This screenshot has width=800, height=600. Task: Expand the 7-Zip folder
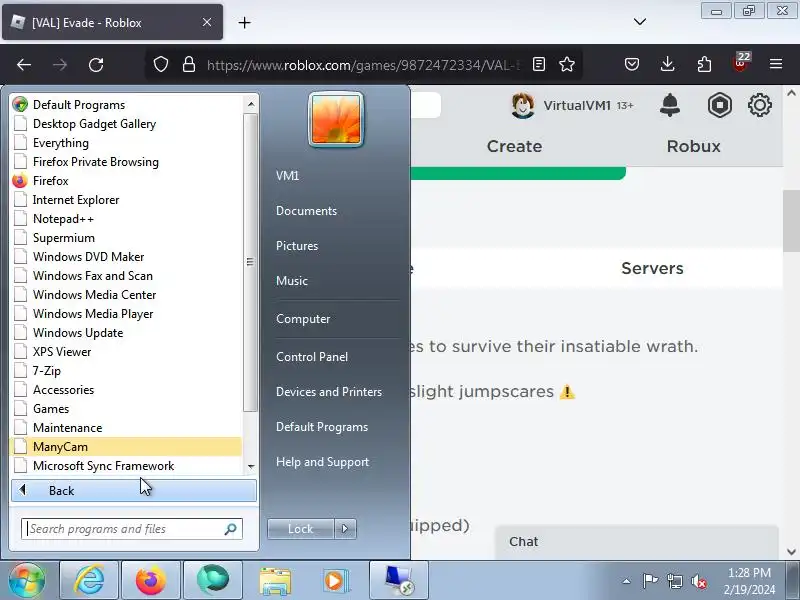pos(127,371)
